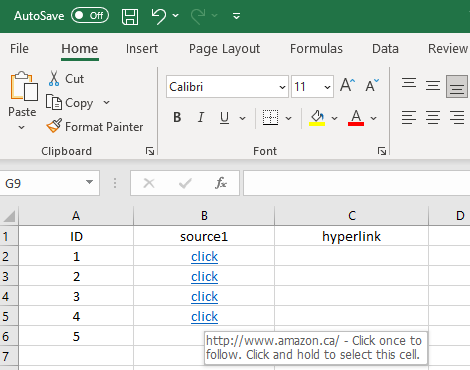470x370 pixels.
Task: Select the ID header cell
Action: coord(76,236)
